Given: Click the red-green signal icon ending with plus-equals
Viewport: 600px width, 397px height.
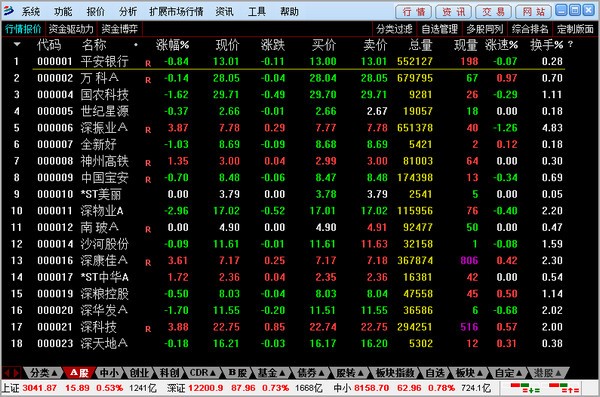Looking at the screenshot, I should tap(525, 387).
